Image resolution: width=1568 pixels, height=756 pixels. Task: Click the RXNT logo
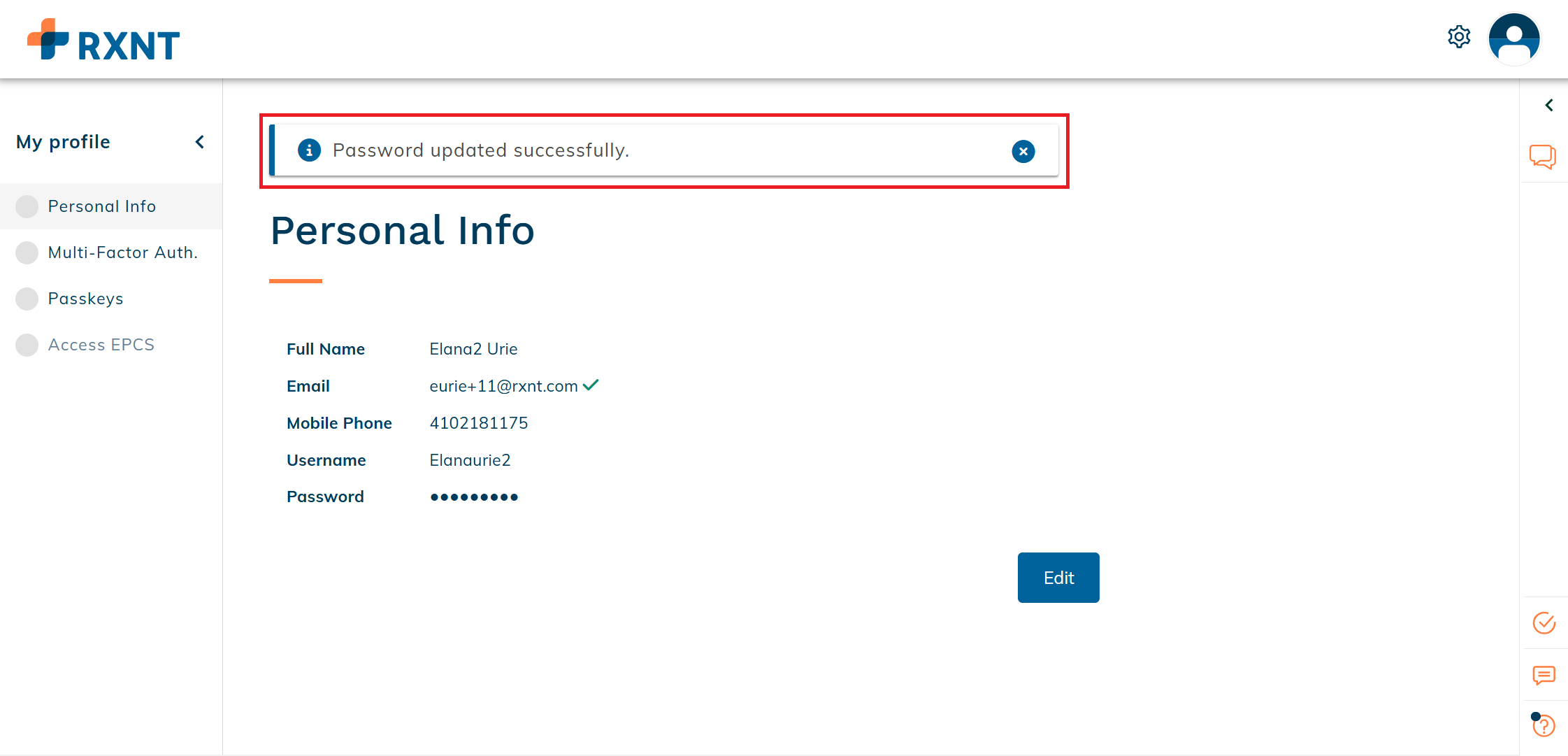pyautogui.click(x=102, y=40)
